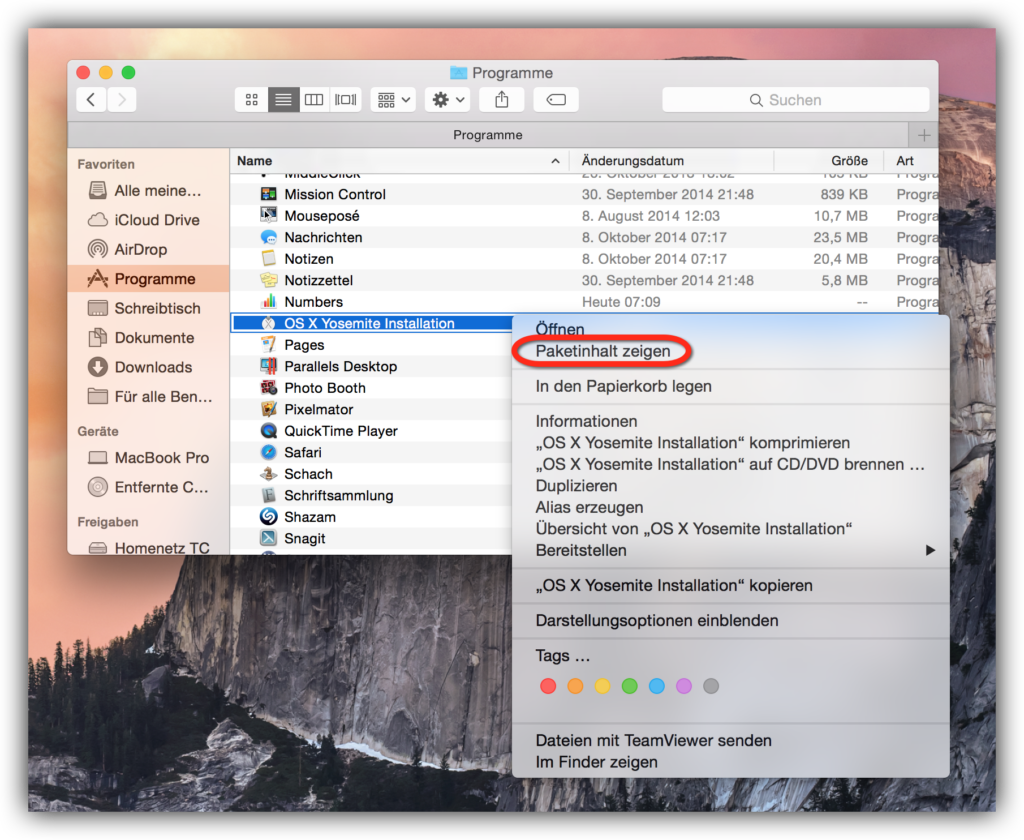Click the Suchen search field
This screenshot has height=840, width=1024.
click(795, 100)
